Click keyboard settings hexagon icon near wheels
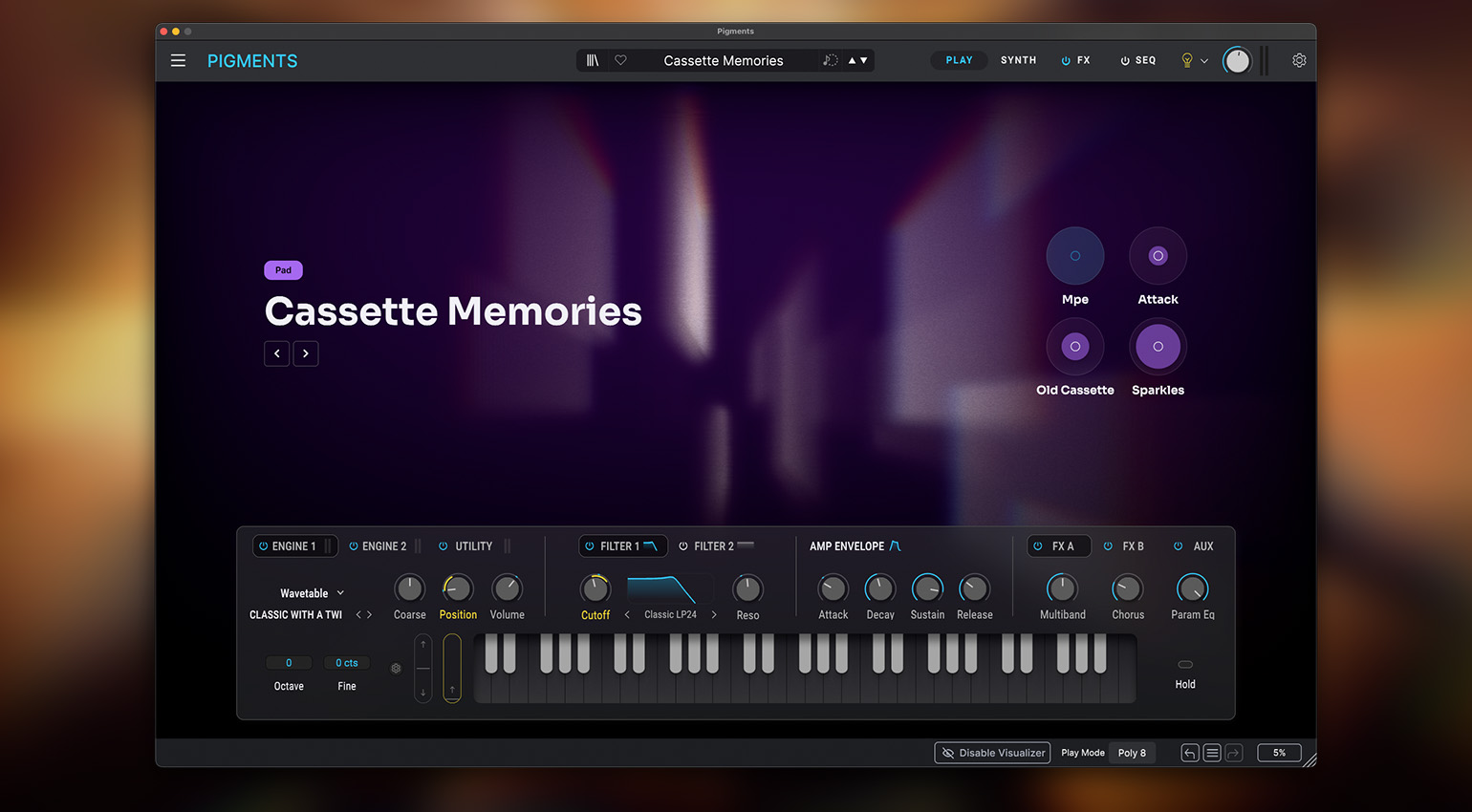The width and height of the screenshot is (1472, 812). (x=396, y=669)
